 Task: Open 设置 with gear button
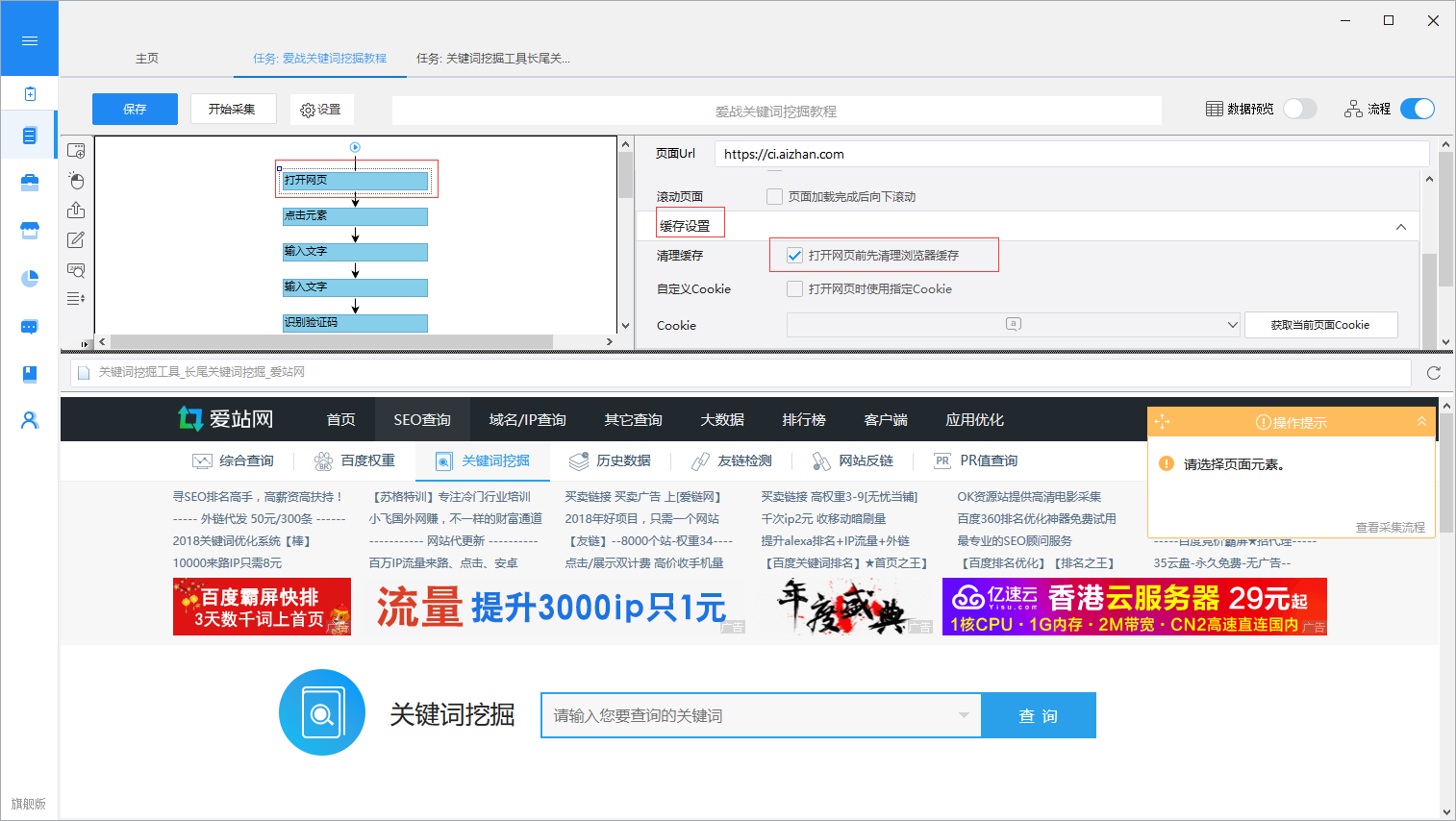click(x=321, y=109)
